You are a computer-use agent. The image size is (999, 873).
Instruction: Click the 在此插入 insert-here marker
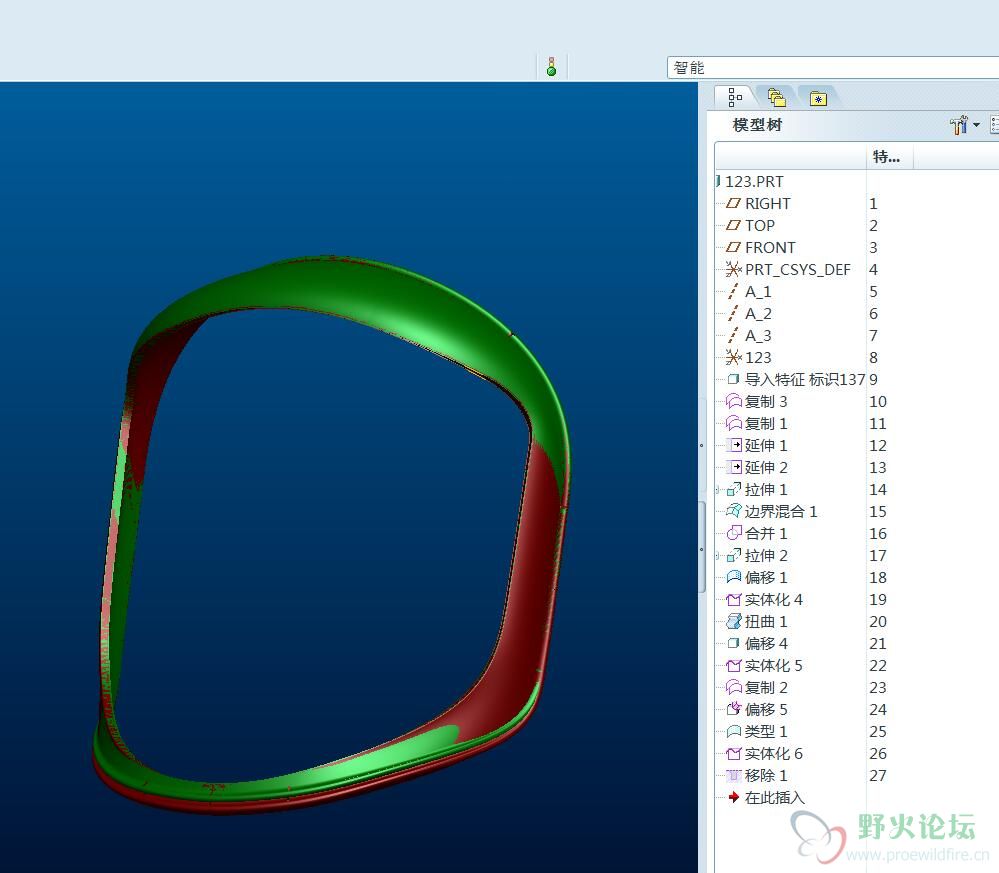coord(773,797)
